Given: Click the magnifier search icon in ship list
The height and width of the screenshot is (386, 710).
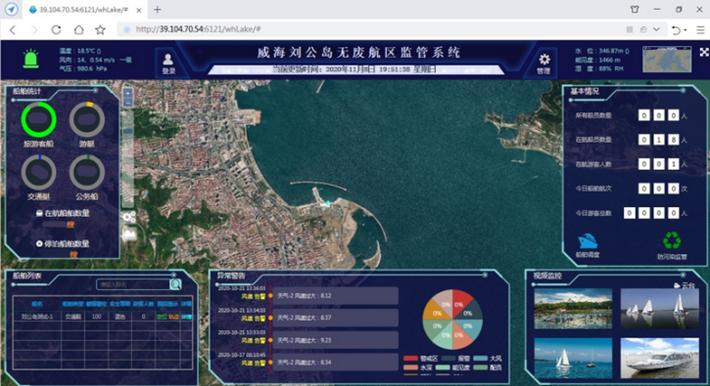Looking at the screenshot, I should click(176, 284).
